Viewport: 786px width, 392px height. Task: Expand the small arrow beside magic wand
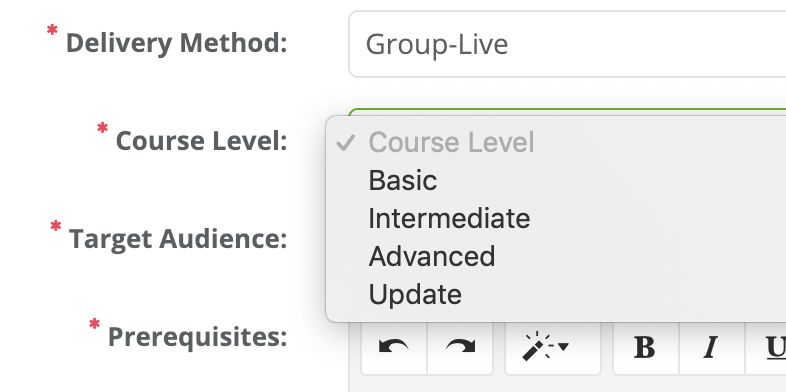563,346
